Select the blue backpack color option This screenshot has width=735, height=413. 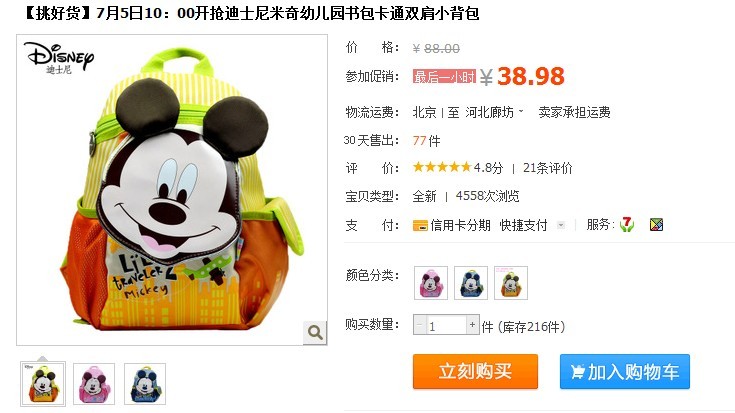coord(471,283)
